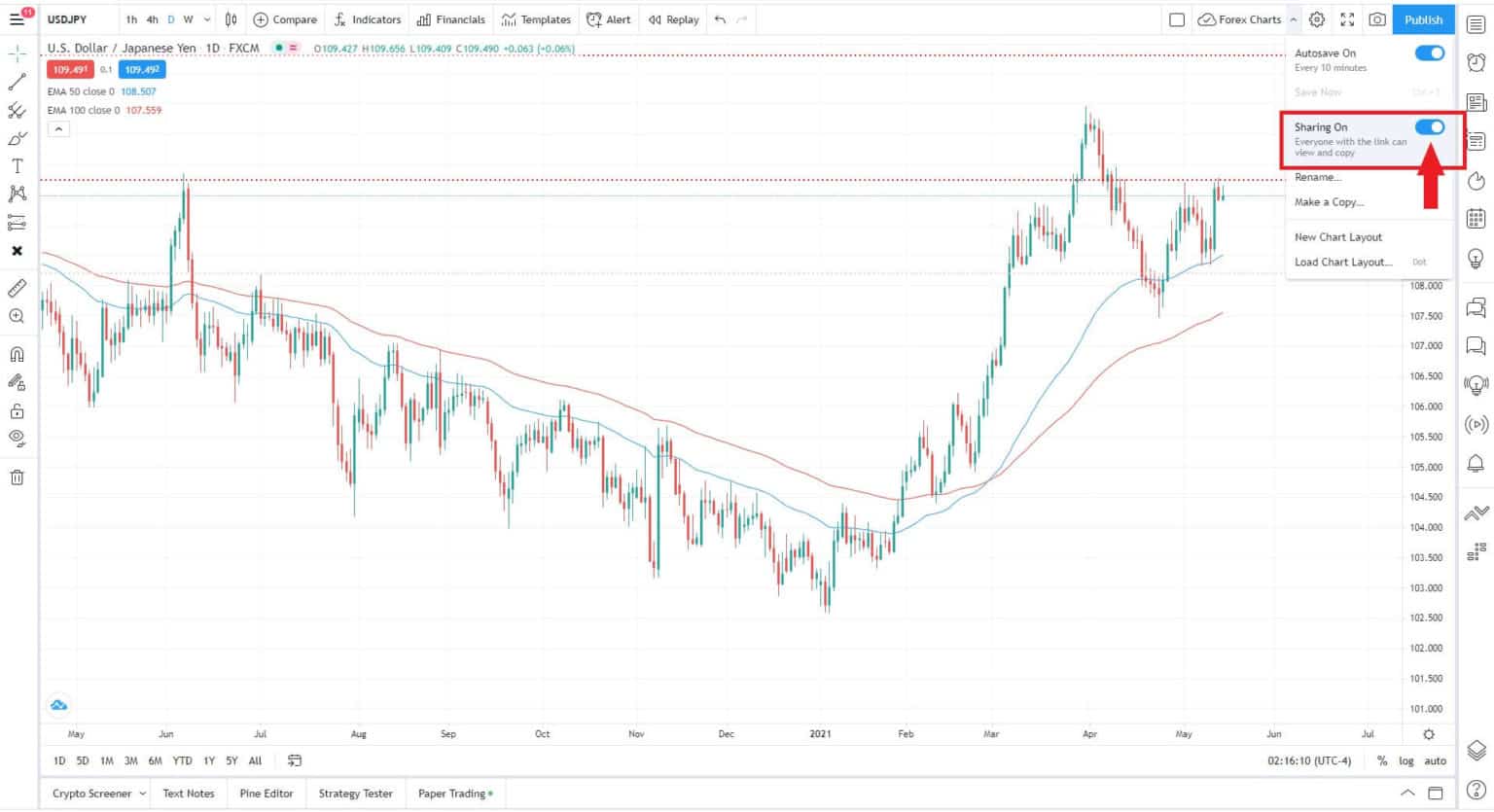
Task: Hide all drawings with the eye toggle
Action: [16, 439]
